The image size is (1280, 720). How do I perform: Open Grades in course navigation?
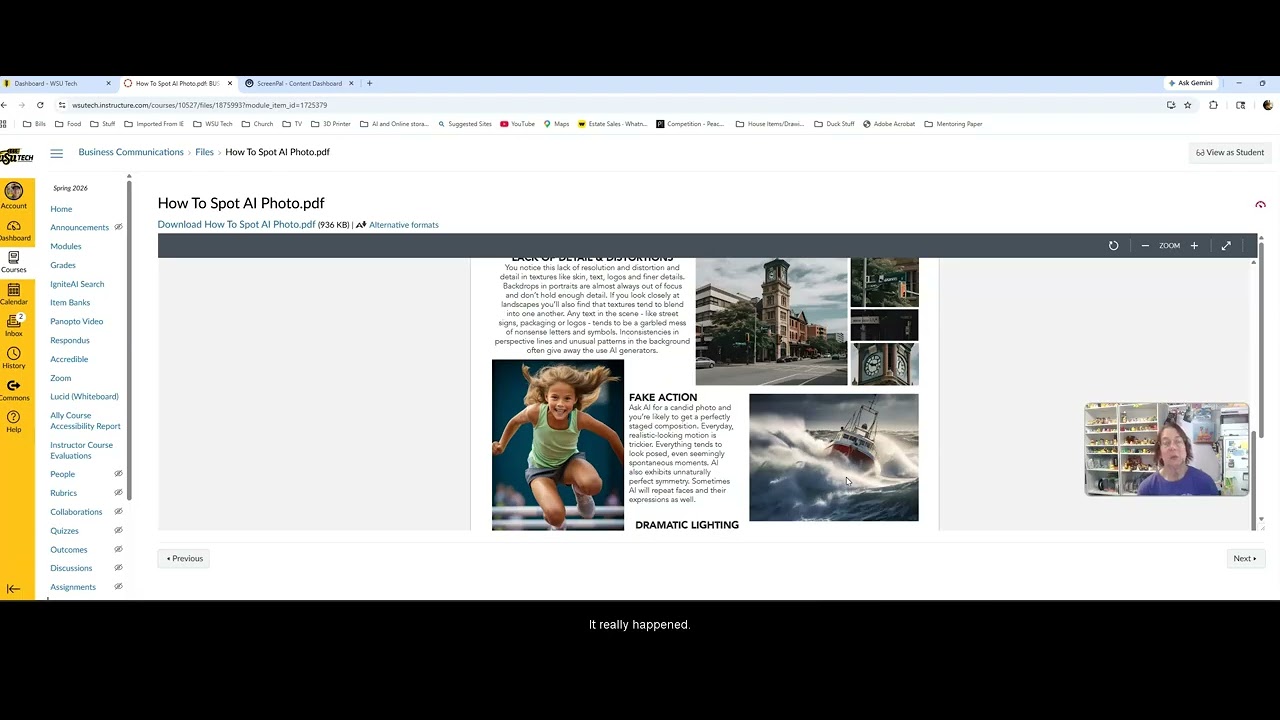tap(63, 265)
